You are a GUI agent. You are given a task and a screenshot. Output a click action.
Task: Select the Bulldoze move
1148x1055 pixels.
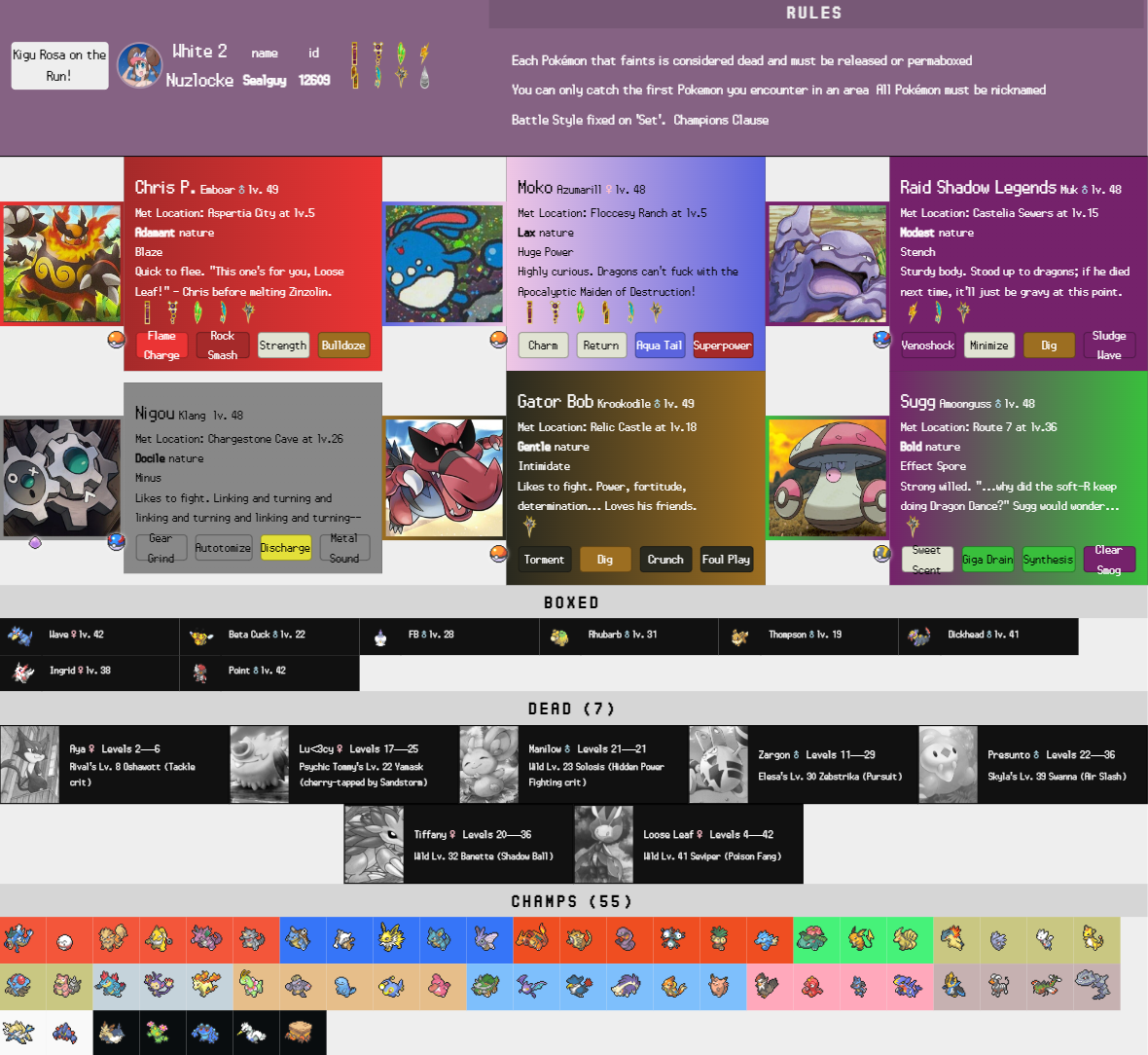pyautogui.click(x=343, y=346)
